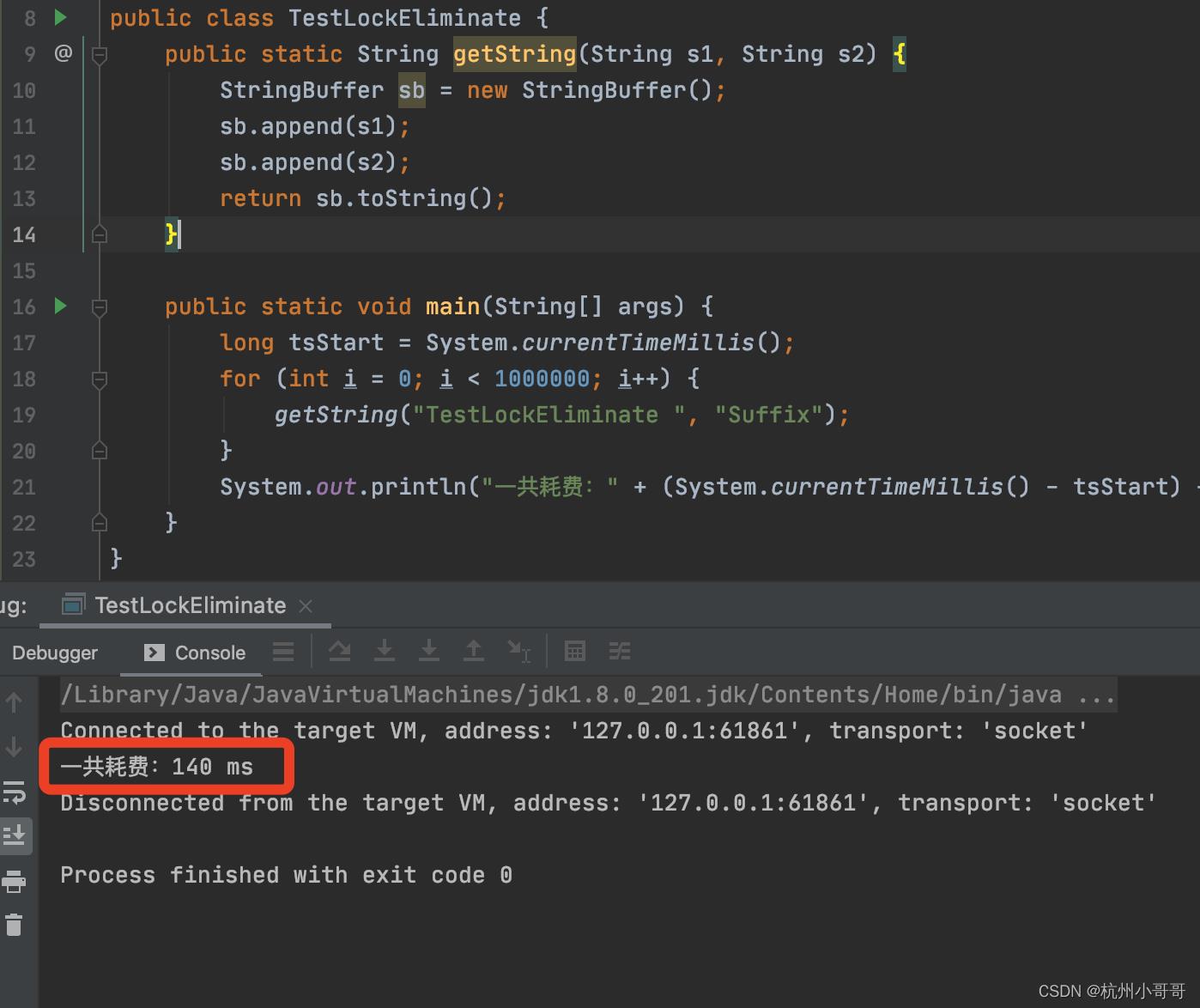Click line number 19 in the gutter

[x=24, y=415]
